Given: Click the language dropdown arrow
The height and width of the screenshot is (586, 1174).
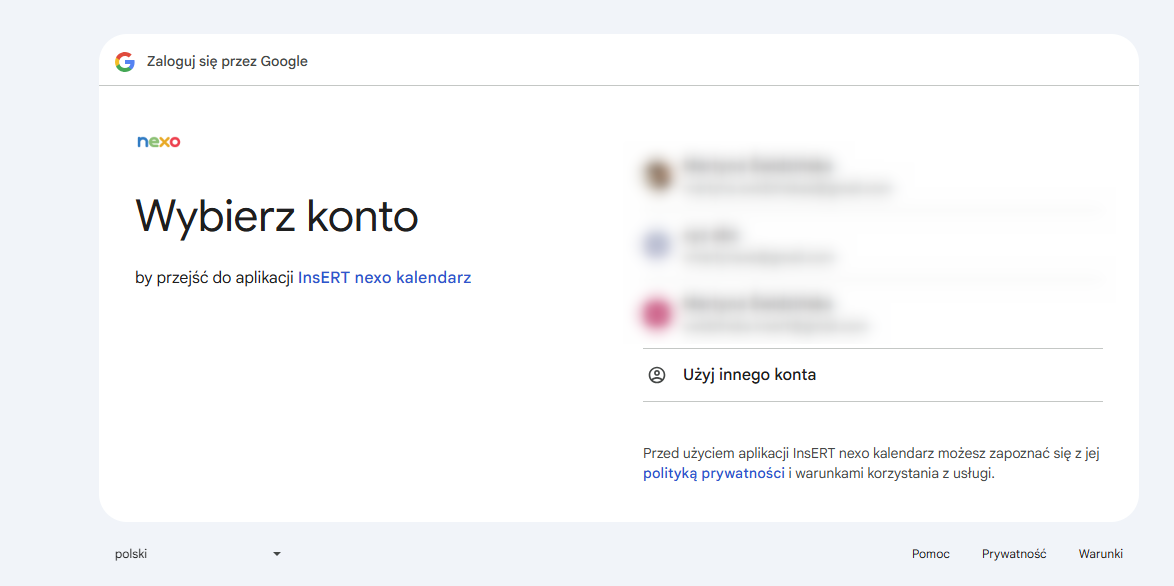Looking at the screenshot, I should 277,554.
